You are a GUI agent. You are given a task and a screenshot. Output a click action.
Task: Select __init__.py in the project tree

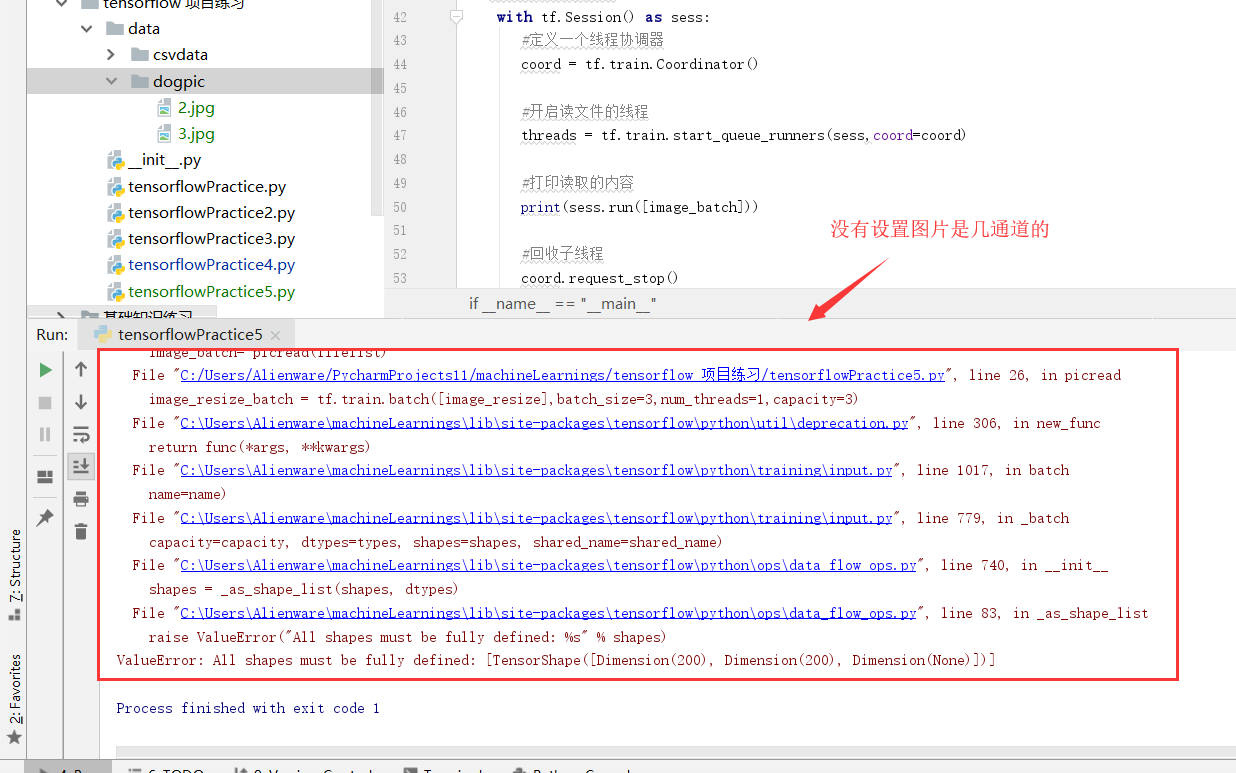point(164,160)
